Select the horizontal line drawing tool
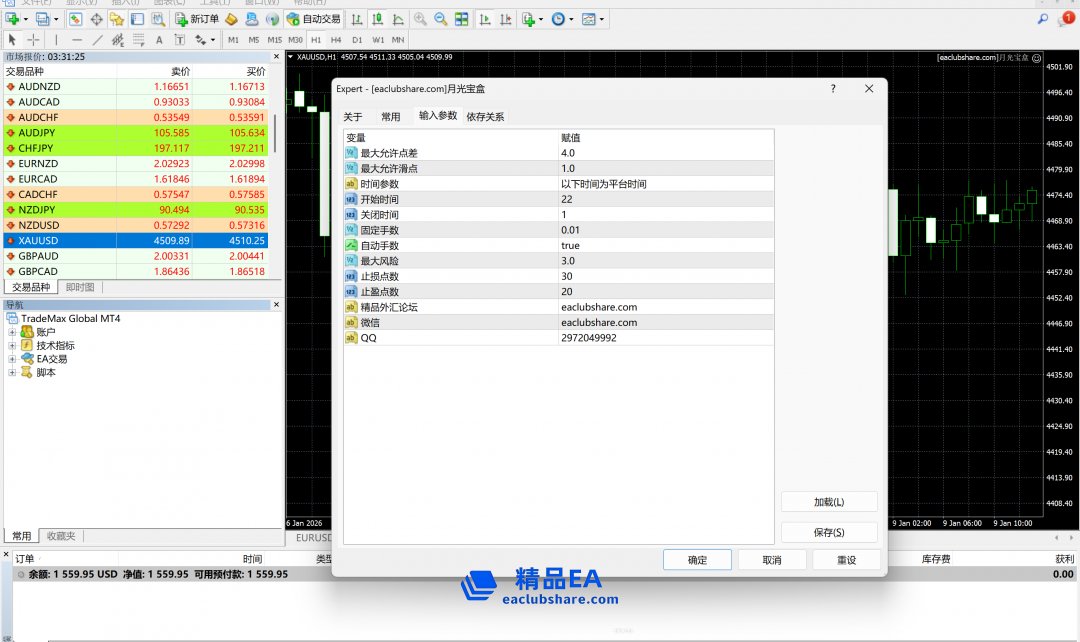1080x642 pixels. click(77, 40)
